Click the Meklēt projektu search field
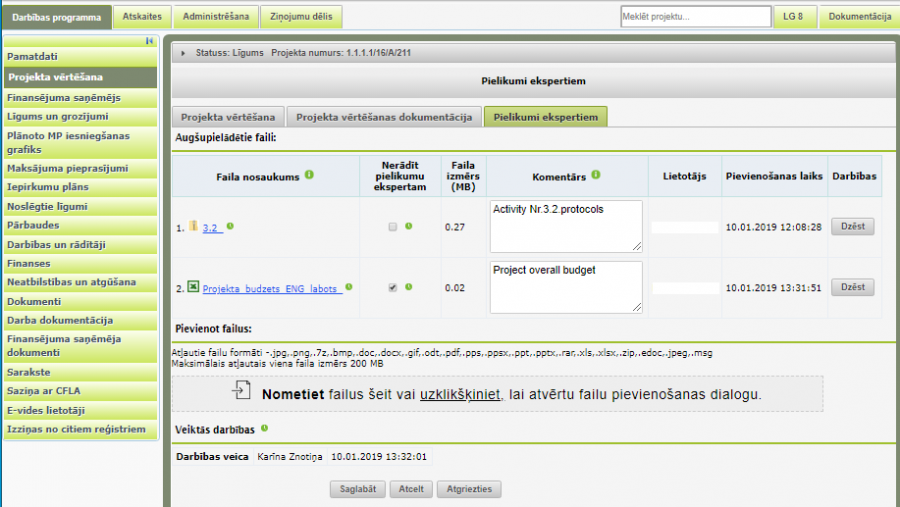Screen dimensions: 900x507 click(694, 17)
